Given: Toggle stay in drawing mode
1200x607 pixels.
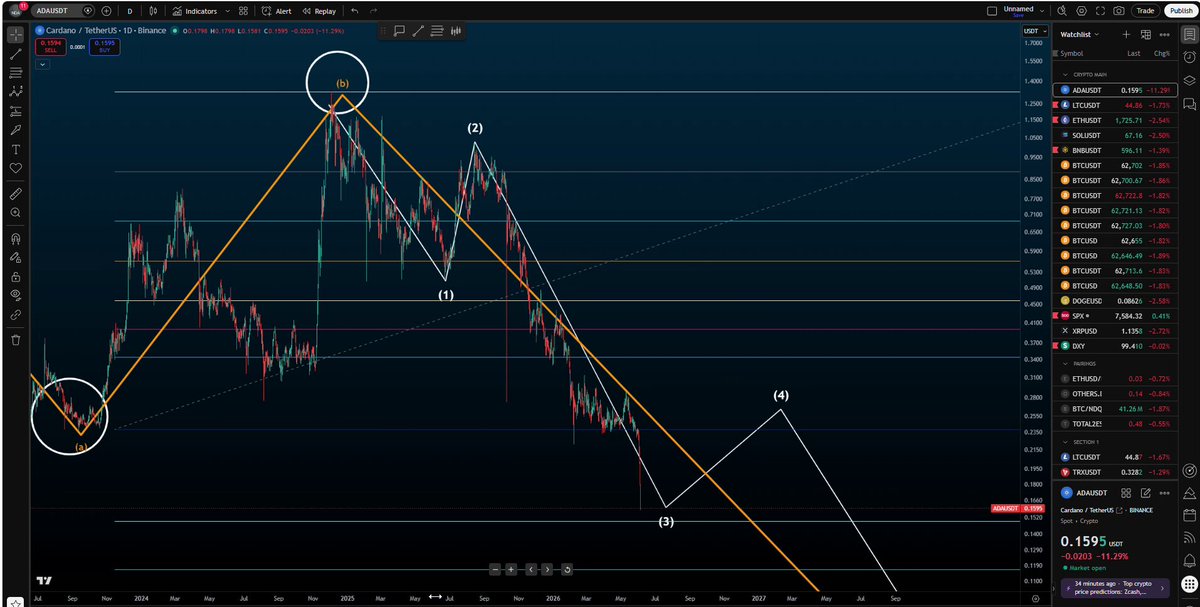Looking at the screenshot, I should click(x=16, y=258).
